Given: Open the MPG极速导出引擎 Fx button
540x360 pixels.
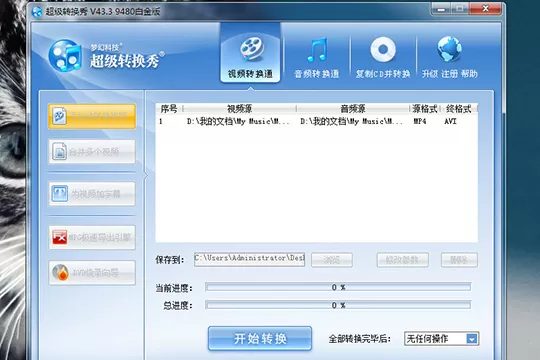Looking at the screenshot, I should pos(92,237).
